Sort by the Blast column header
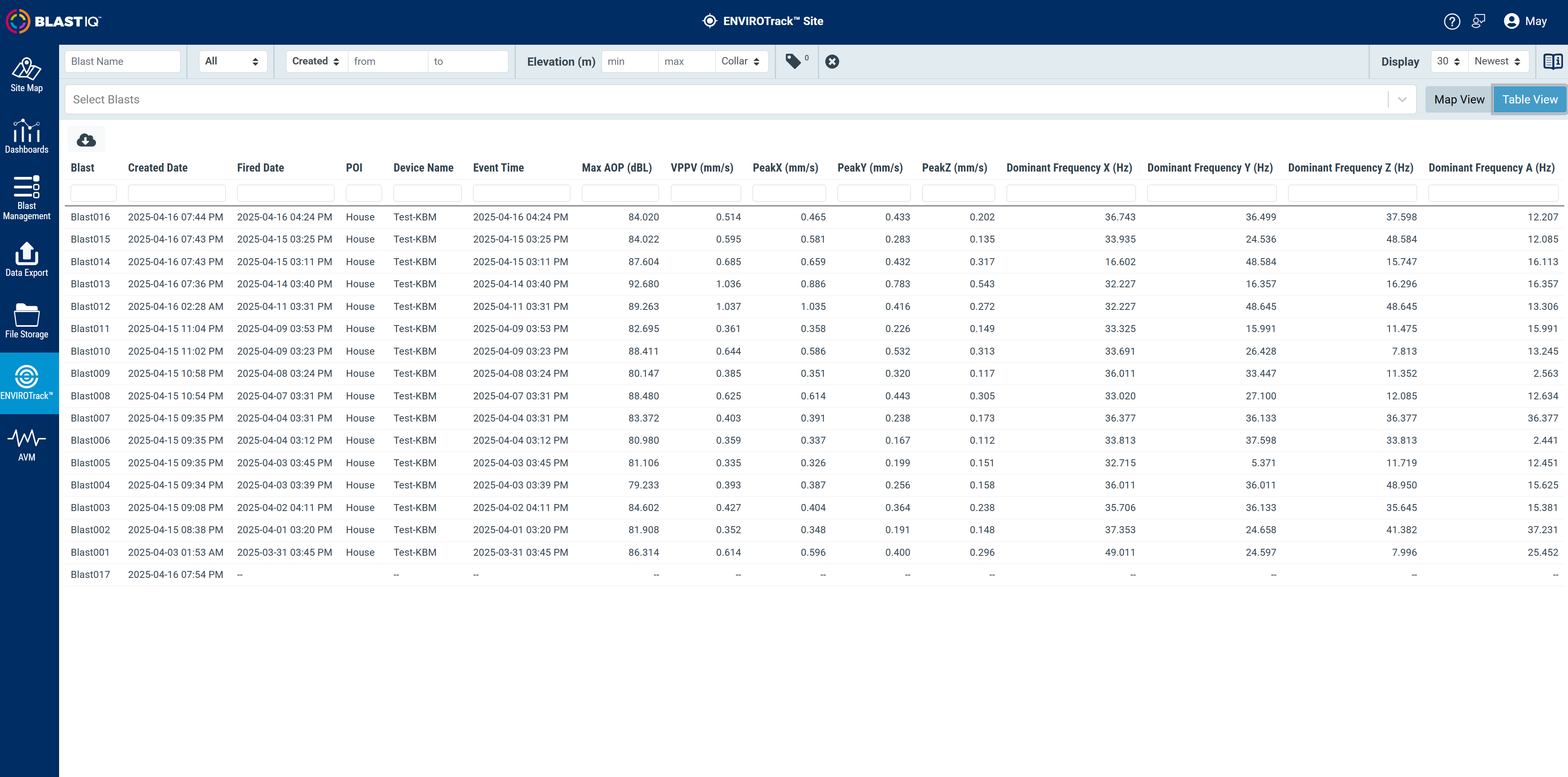This screenshot has width=1568, height=777. [x=82, y=168]
